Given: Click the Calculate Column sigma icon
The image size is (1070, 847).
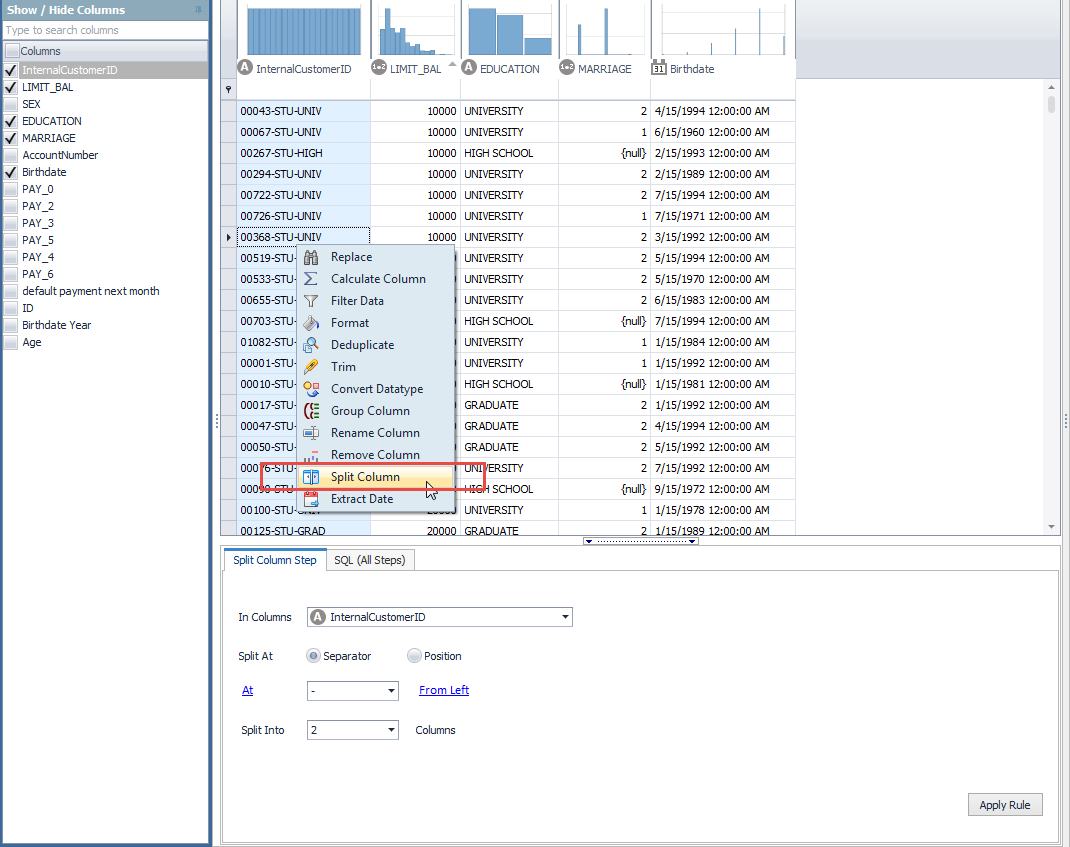Looking at the screenshot, I should (311, 279).
